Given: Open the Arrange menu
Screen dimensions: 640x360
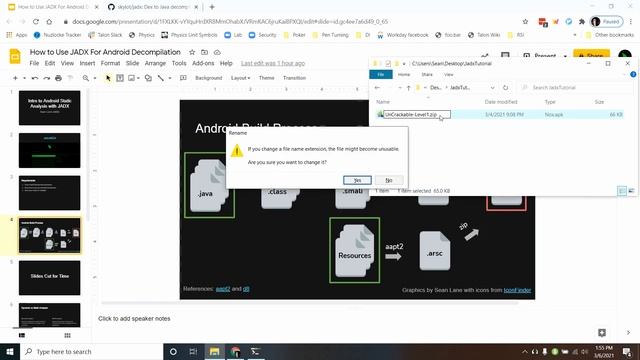Looking at the screenshot, I should (x=155, y=63).
